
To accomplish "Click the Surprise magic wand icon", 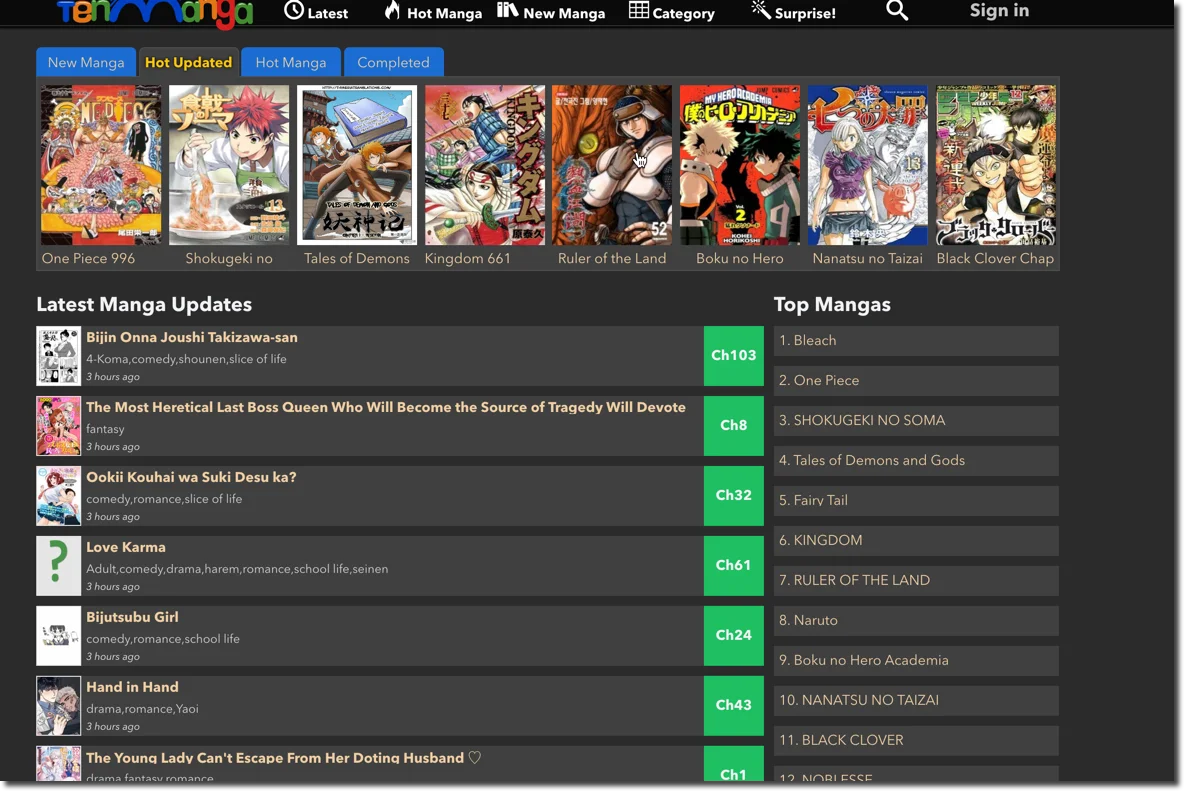I will 760,11.
